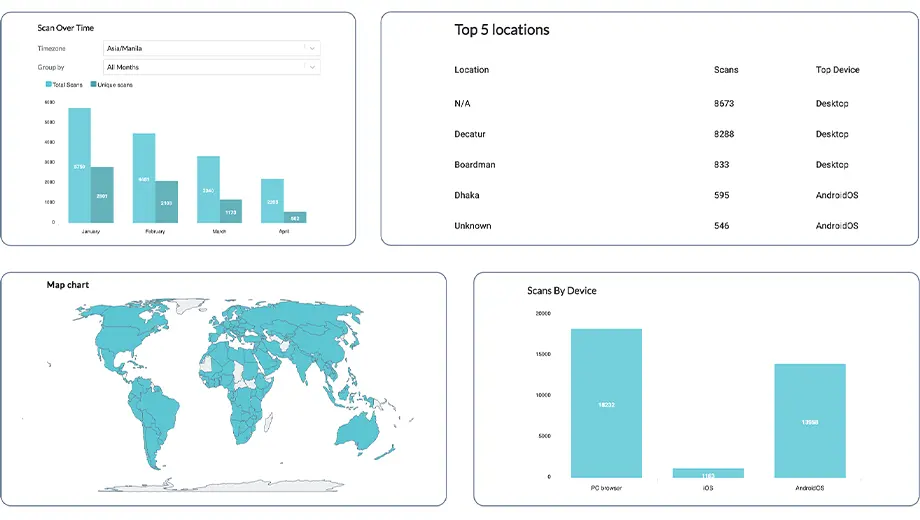920x520 pixels.
Task: Click the 'Scans' column header
Action: point(726,69)
